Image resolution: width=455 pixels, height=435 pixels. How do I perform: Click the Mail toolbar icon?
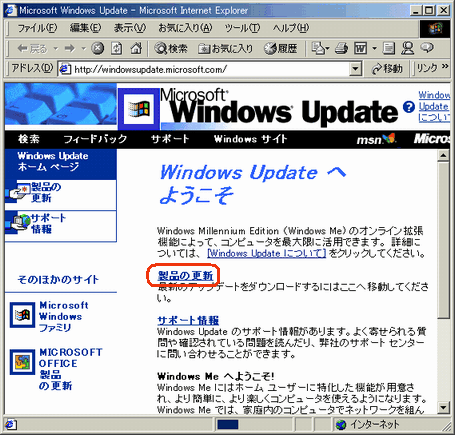pyautogui.click(x=318, y=49)
